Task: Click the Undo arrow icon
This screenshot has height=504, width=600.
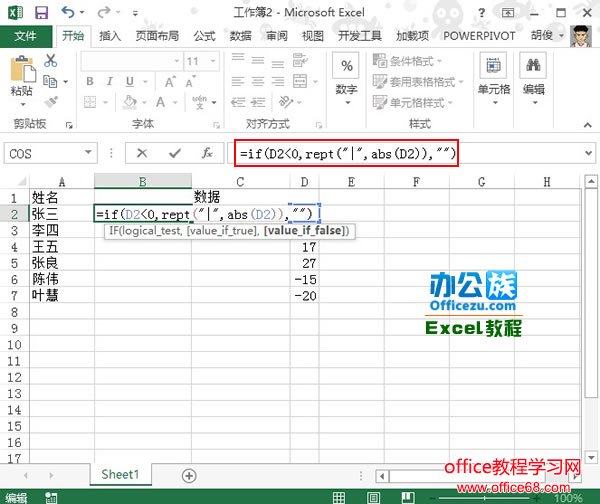Action: tap(68, 12)
